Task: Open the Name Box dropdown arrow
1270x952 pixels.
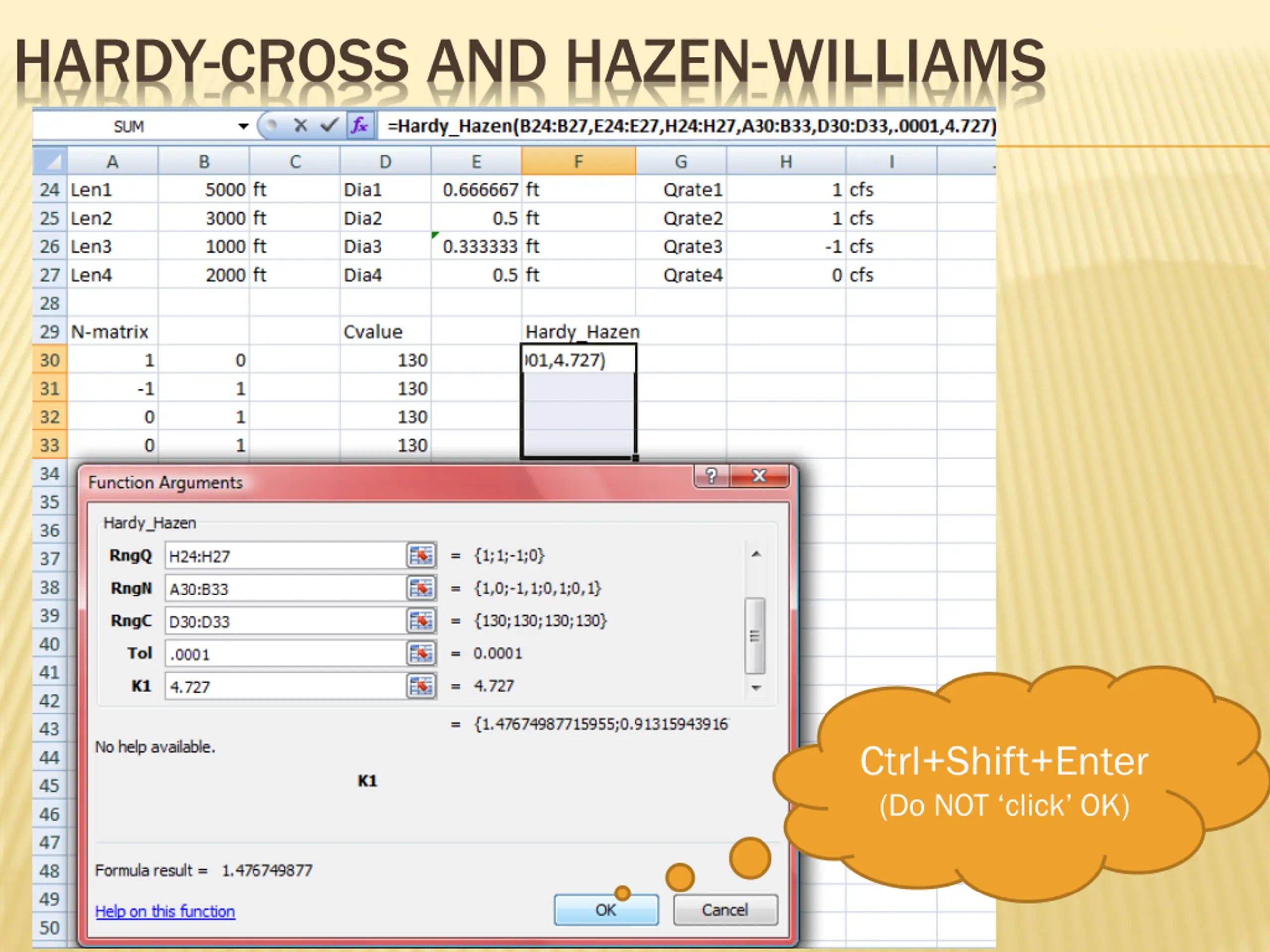Action: [x=244, y=126]
